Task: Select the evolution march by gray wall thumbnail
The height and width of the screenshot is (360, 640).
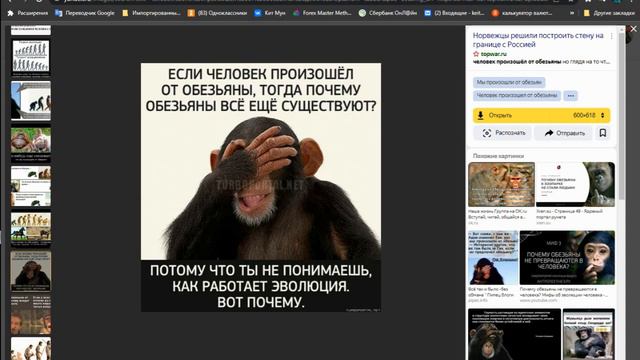Action: click(31, 100)
